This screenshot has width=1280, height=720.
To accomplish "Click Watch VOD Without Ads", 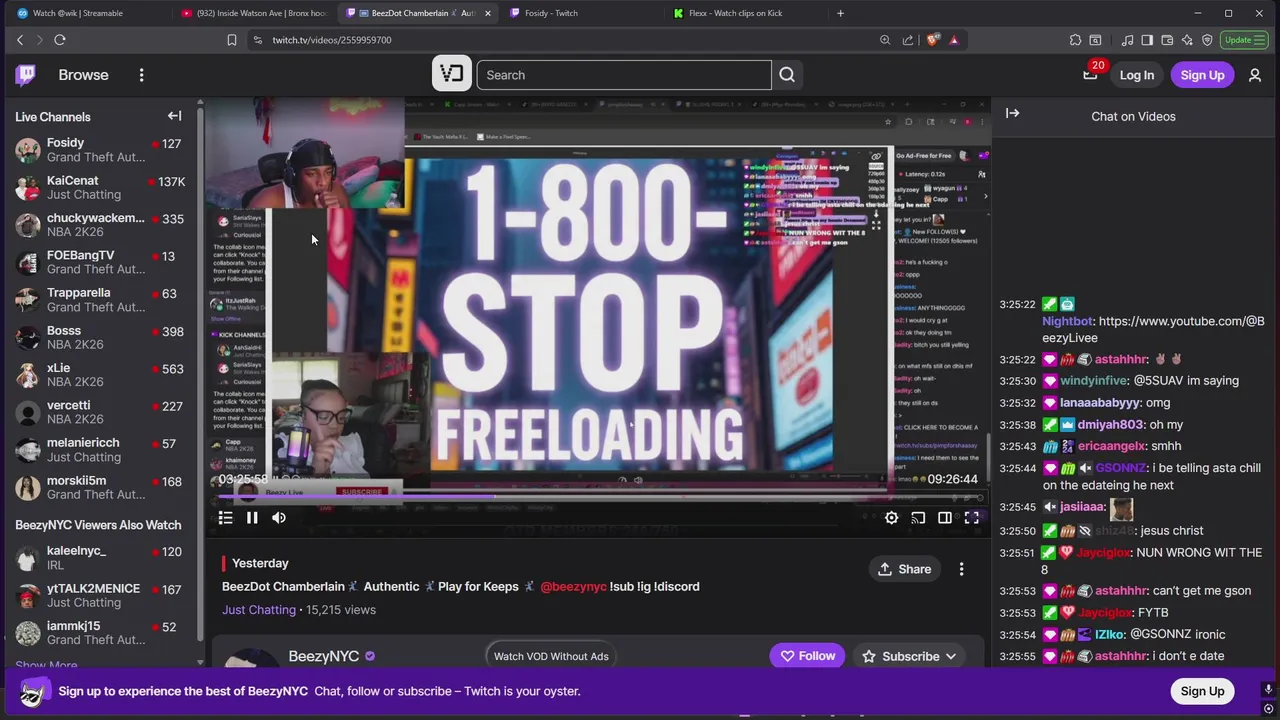I will coord(551,656).
